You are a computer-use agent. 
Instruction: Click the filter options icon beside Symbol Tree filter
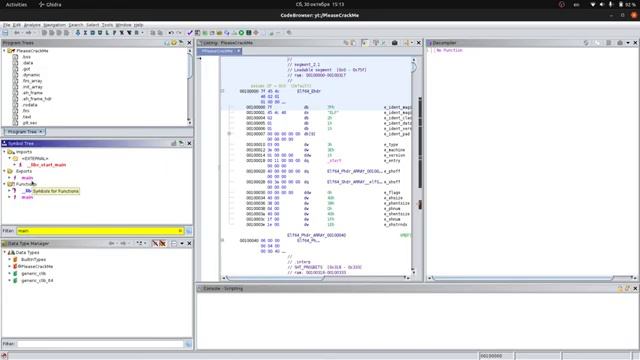(189, 231)
